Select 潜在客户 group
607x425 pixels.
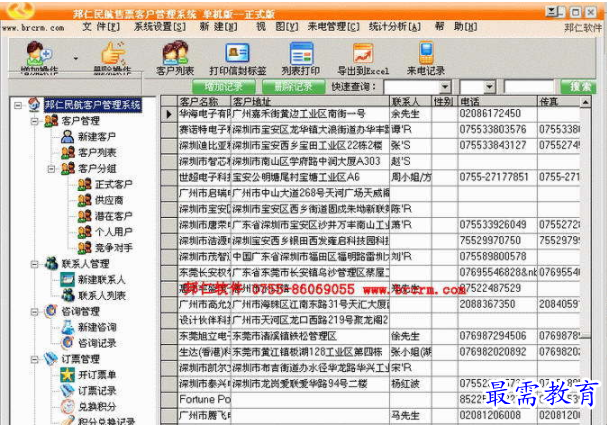click(x=114, y=216)
